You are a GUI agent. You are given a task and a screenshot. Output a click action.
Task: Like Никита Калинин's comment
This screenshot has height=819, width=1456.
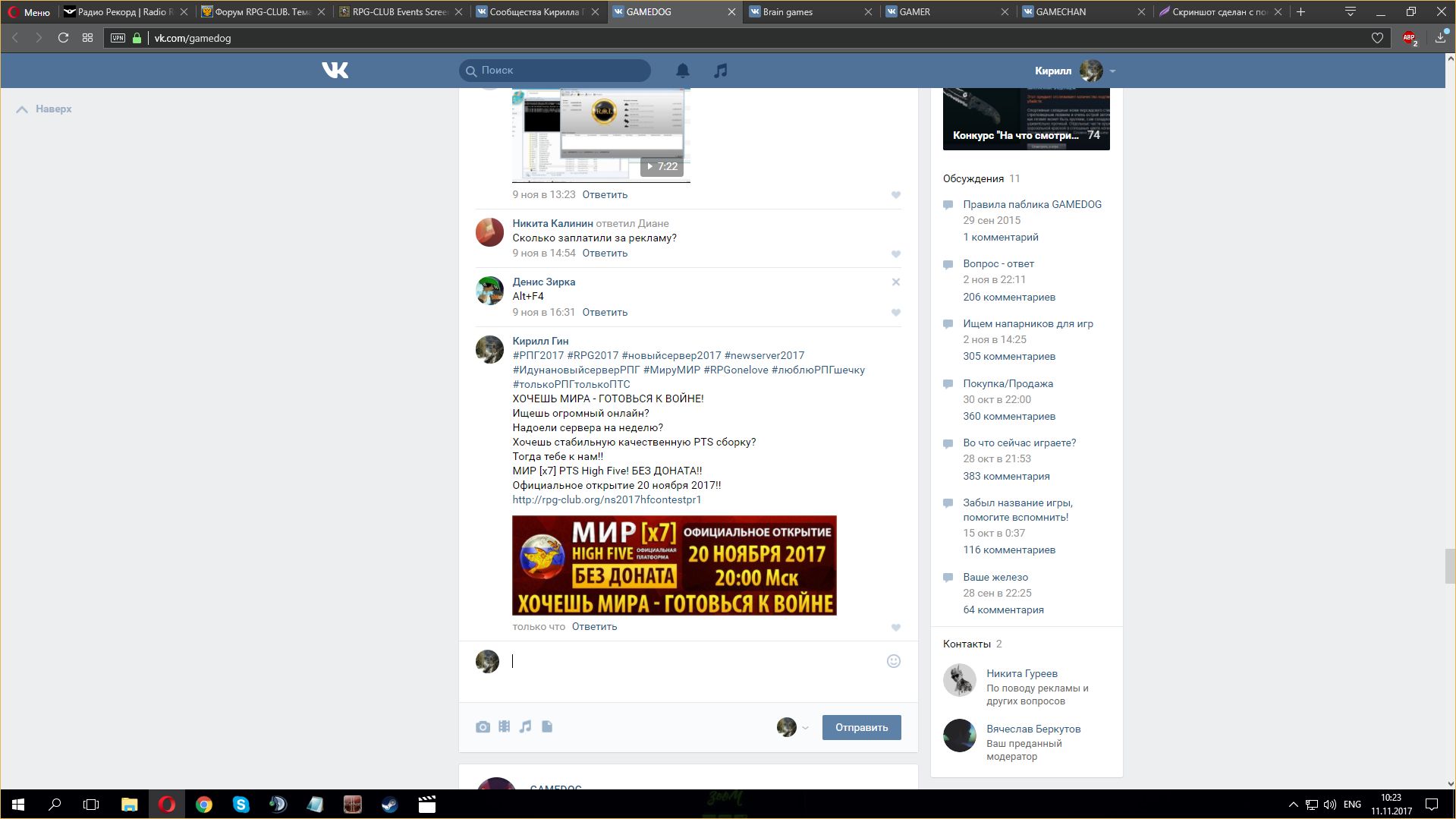(896, 254)
